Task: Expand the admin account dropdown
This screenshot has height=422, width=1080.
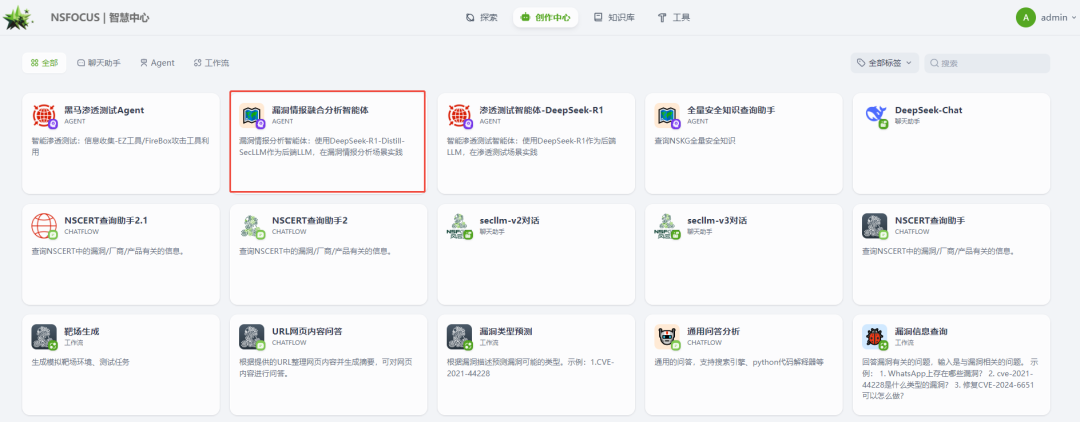Action: (1072, 18)
